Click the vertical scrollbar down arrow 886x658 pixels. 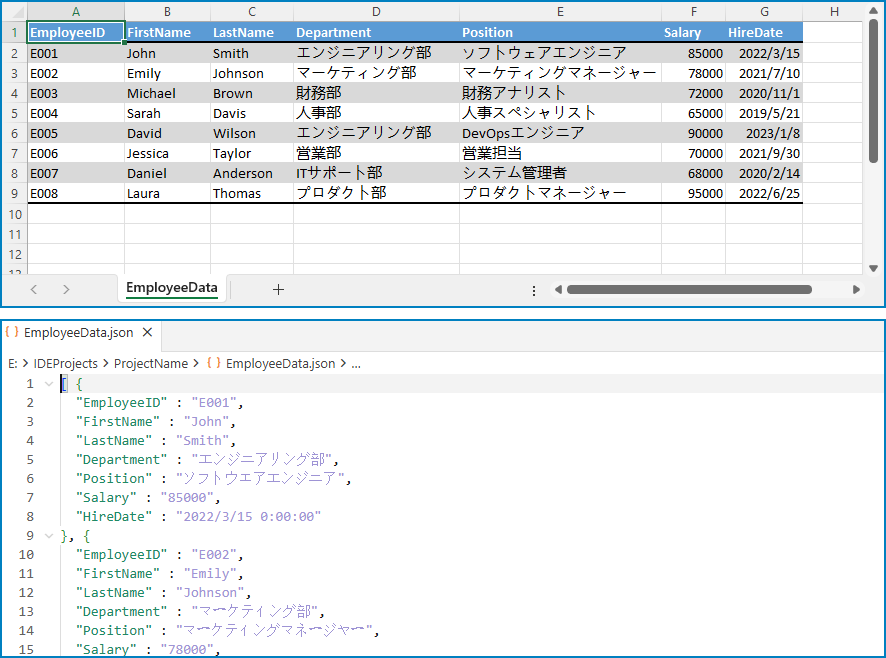[874, 269]
